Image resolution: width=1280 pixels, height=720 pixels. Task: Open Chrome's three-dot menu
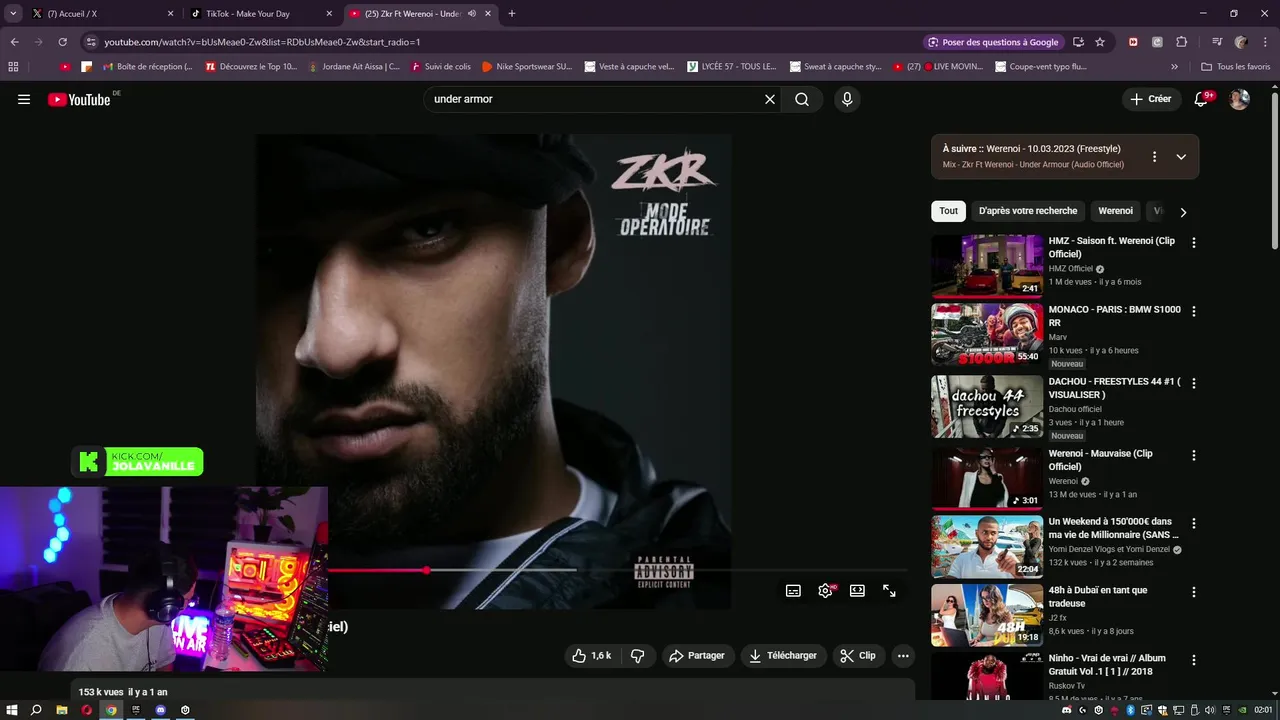pos(1265,42)
